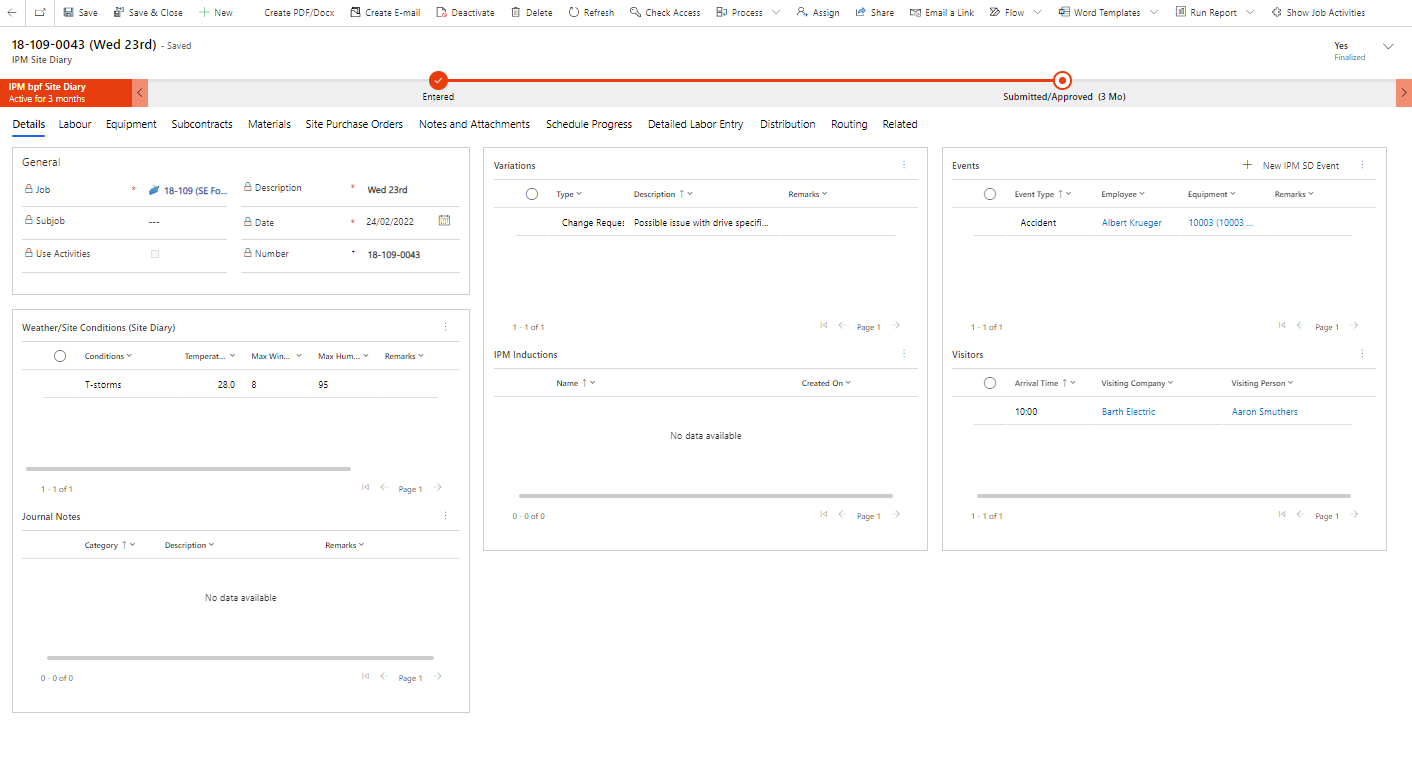Open the Notes and Attachments tab

tap(474, 124)
